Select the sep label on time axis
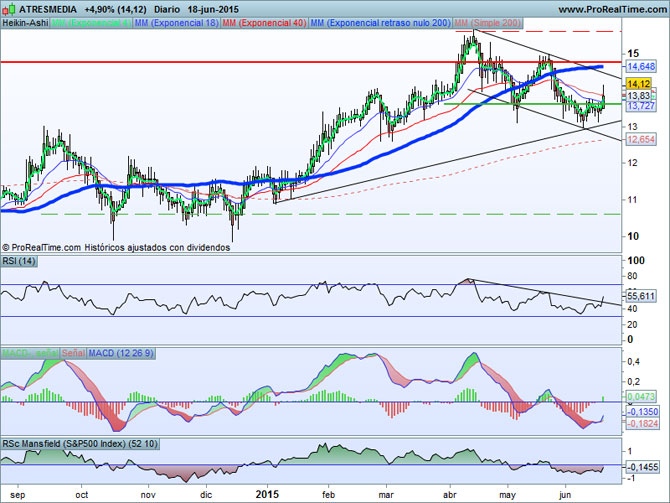This screenshot has width=670, height=503. pos(18,495)
